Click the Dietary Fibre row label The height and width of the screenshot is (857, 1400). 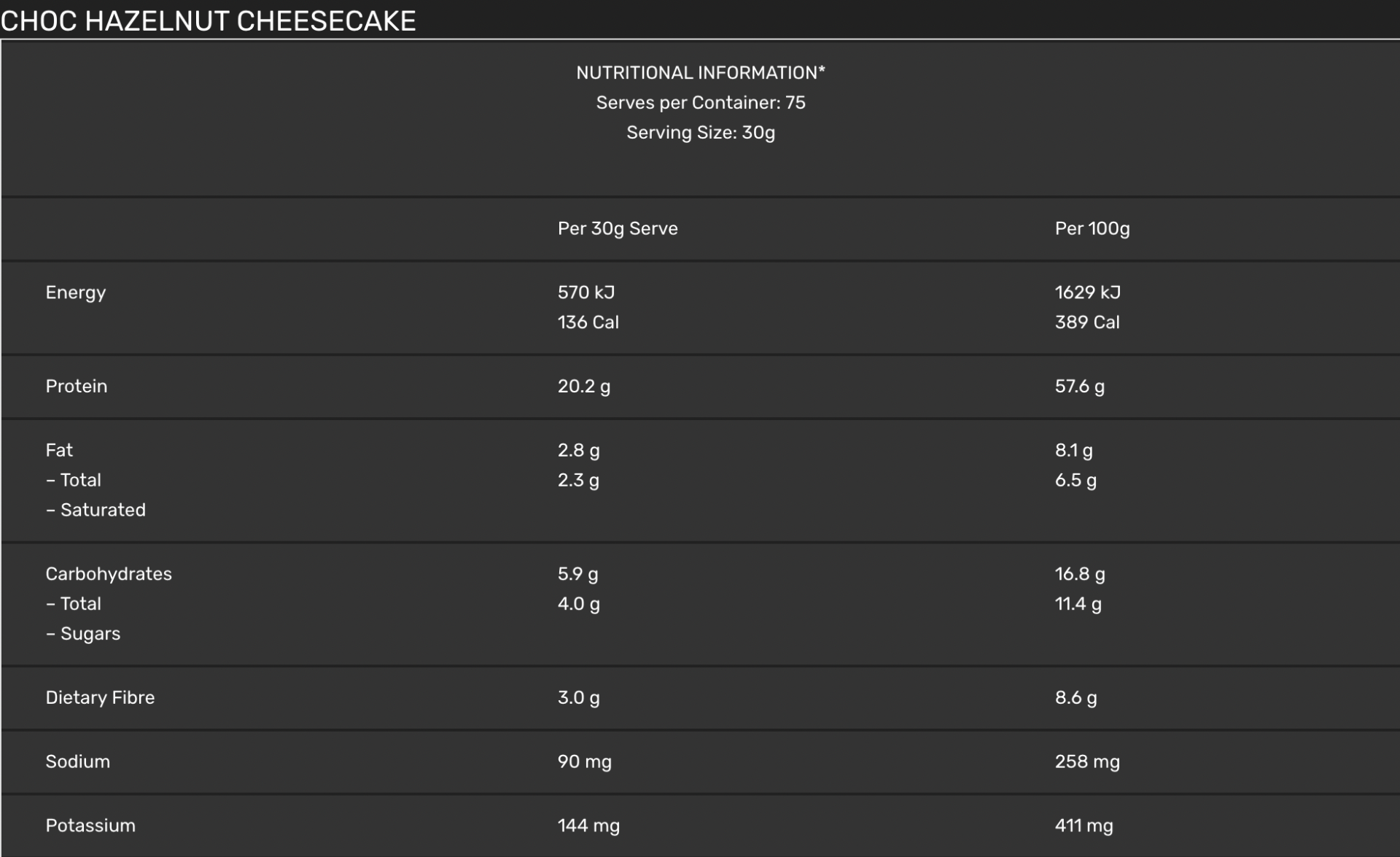[x=100, y=698]
